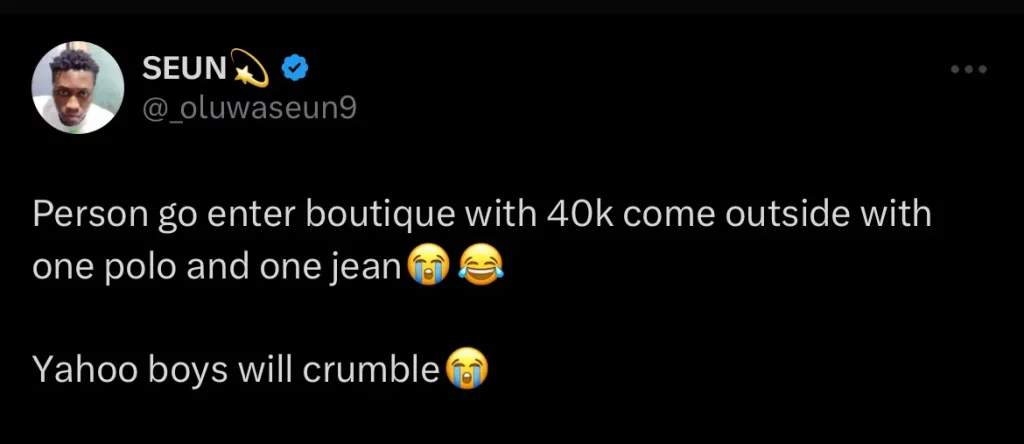This screenshot has width=1024, height=444.
Task: Open the three-dot more options menu
Action: point(968,69)
